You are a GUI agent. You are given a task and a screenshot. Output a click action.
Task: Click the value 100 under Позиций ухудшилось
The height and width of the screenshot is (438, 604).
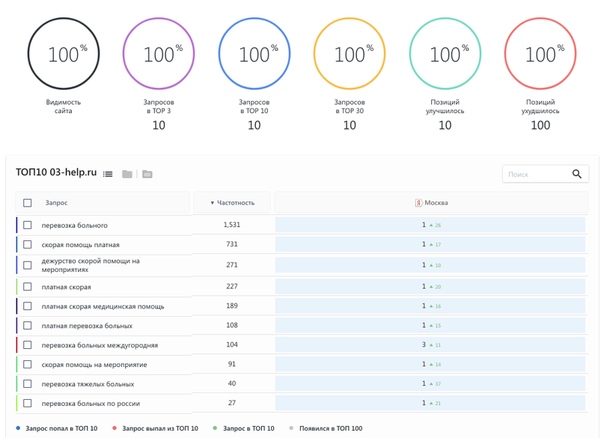pos(540,125)
